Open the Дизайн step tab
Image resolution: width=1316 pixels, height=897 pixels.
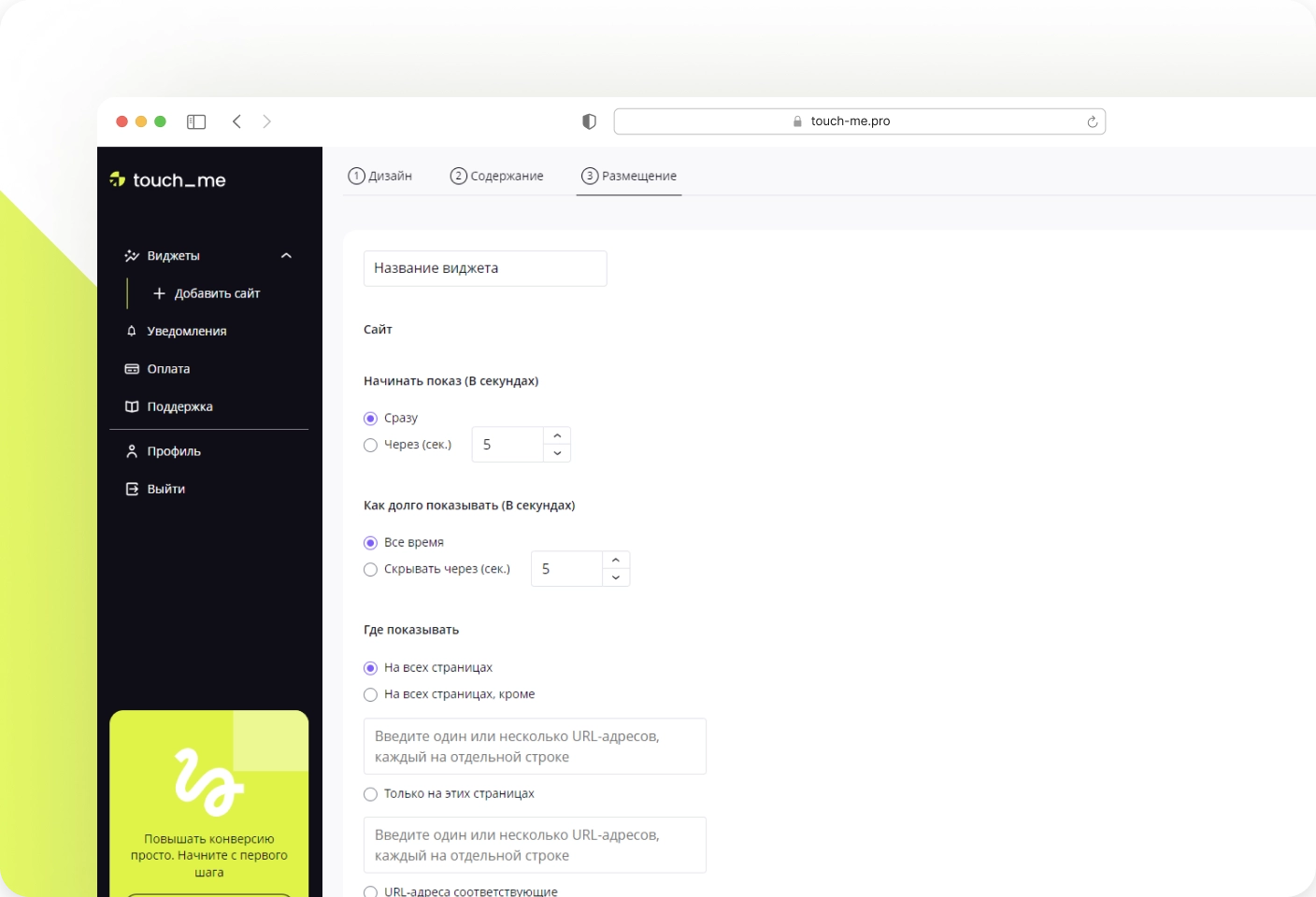pos(380,176)
